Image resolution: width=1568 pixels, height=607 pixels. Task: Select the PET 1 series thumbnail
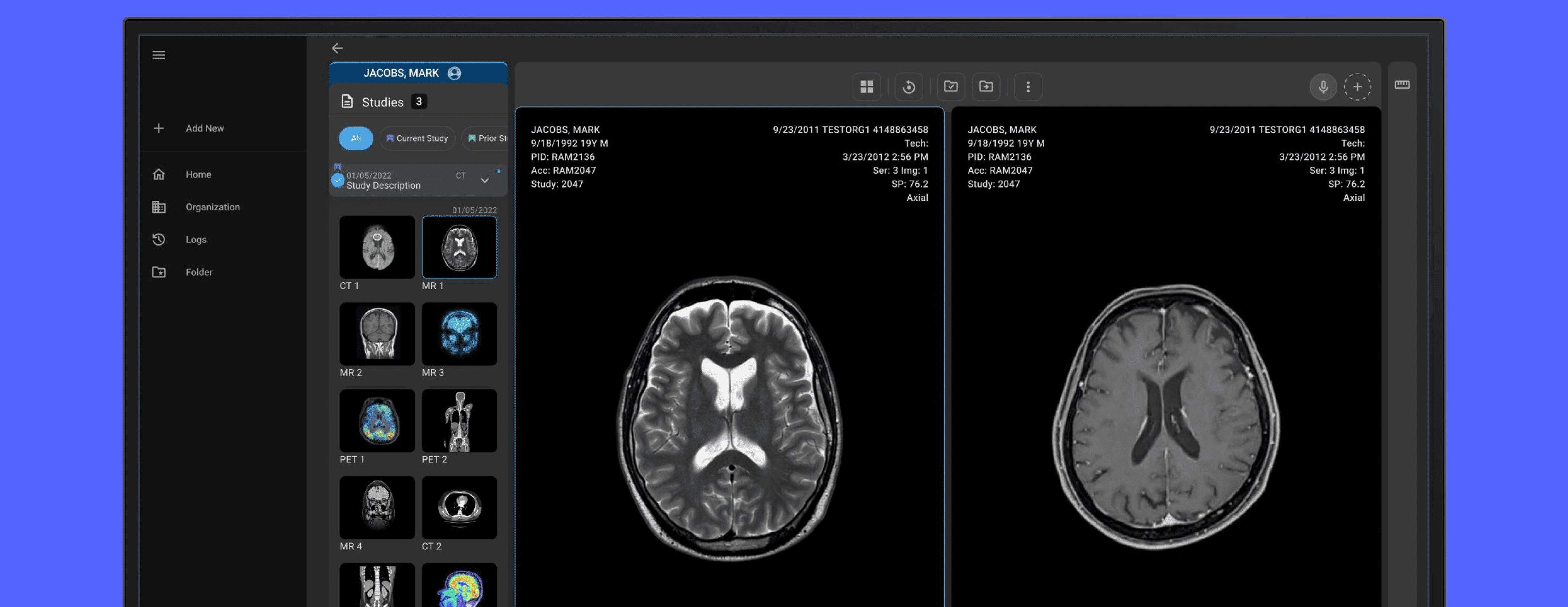pos(377,421)
